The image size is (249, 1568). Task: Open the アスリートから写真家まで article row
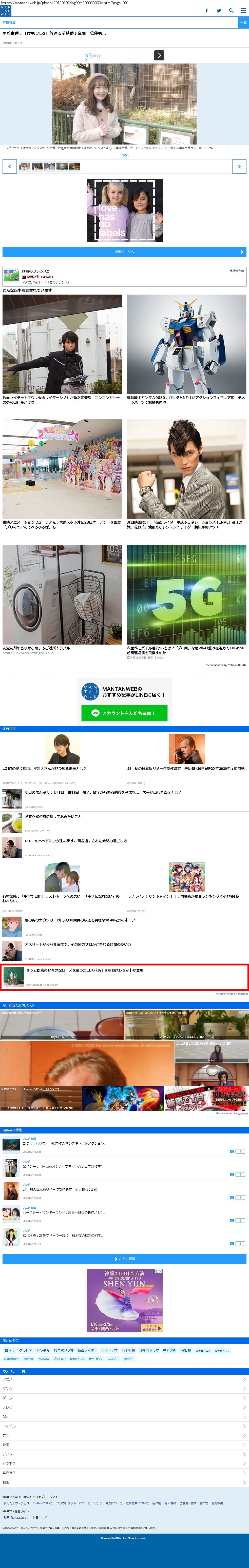tap(124, 951)
